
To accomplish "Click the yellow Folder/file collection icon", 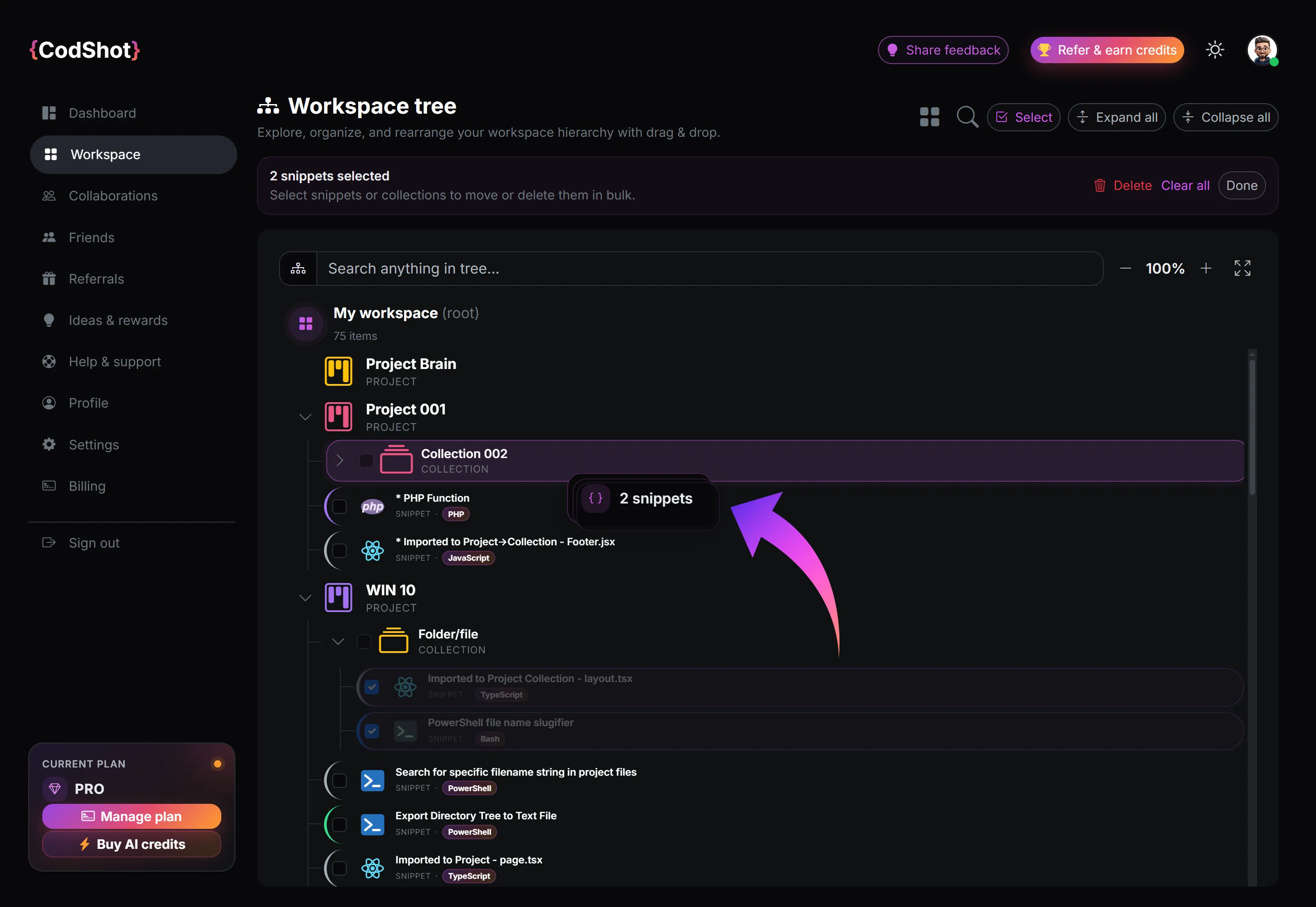I will pos(393,640).
